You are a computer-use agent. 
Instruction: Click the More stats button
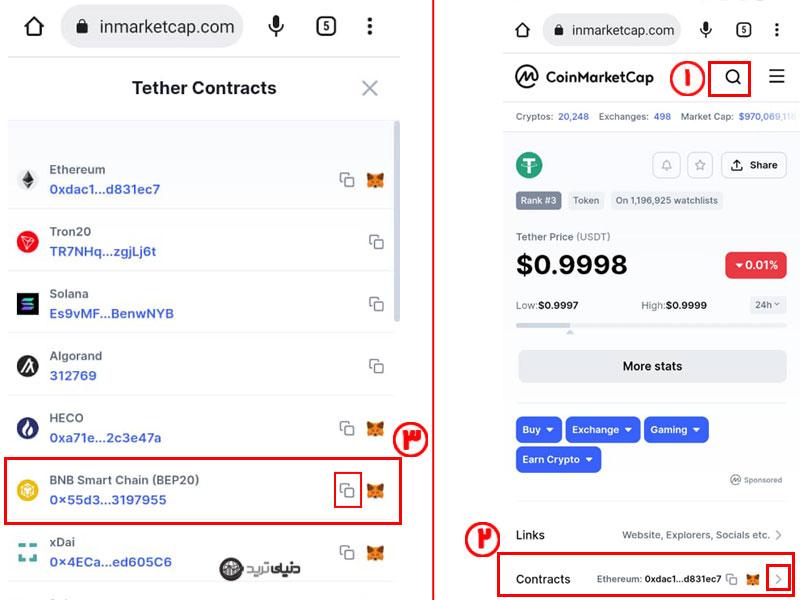[x=652, y=366]
